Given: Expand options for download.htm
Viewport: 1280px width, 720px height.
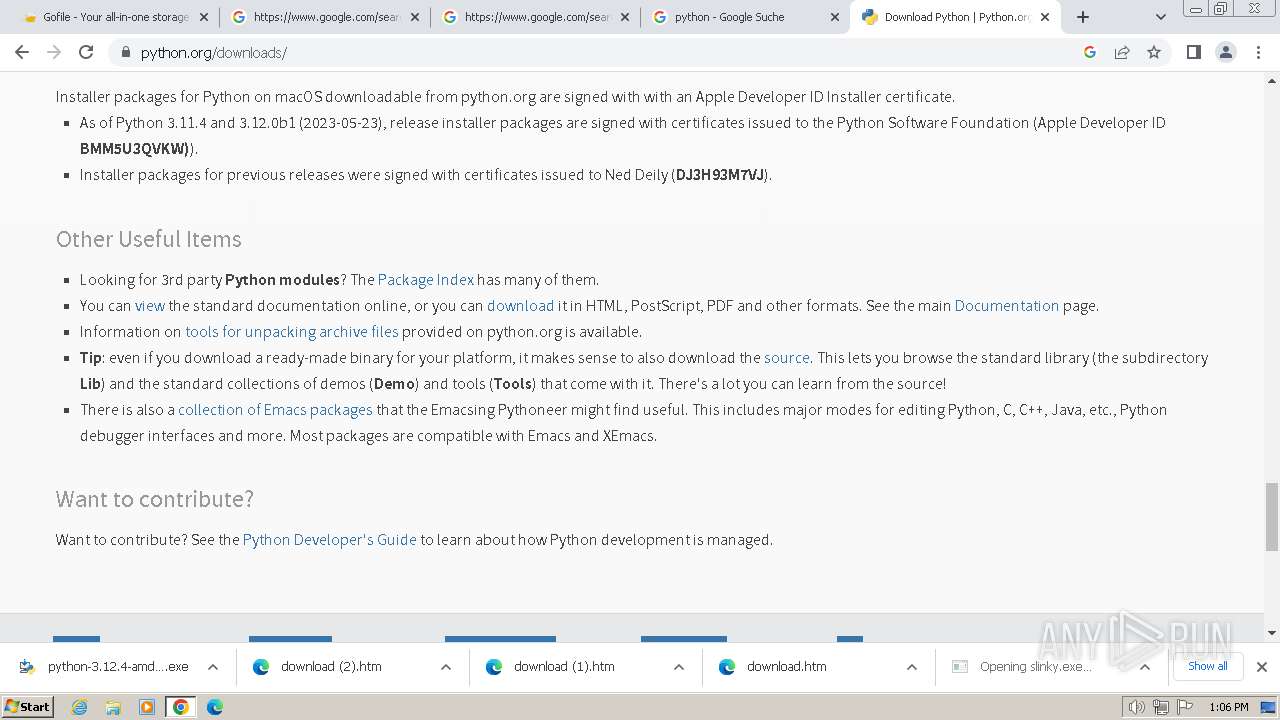Looking at the screenshot, I should click(x=912, y=667).
